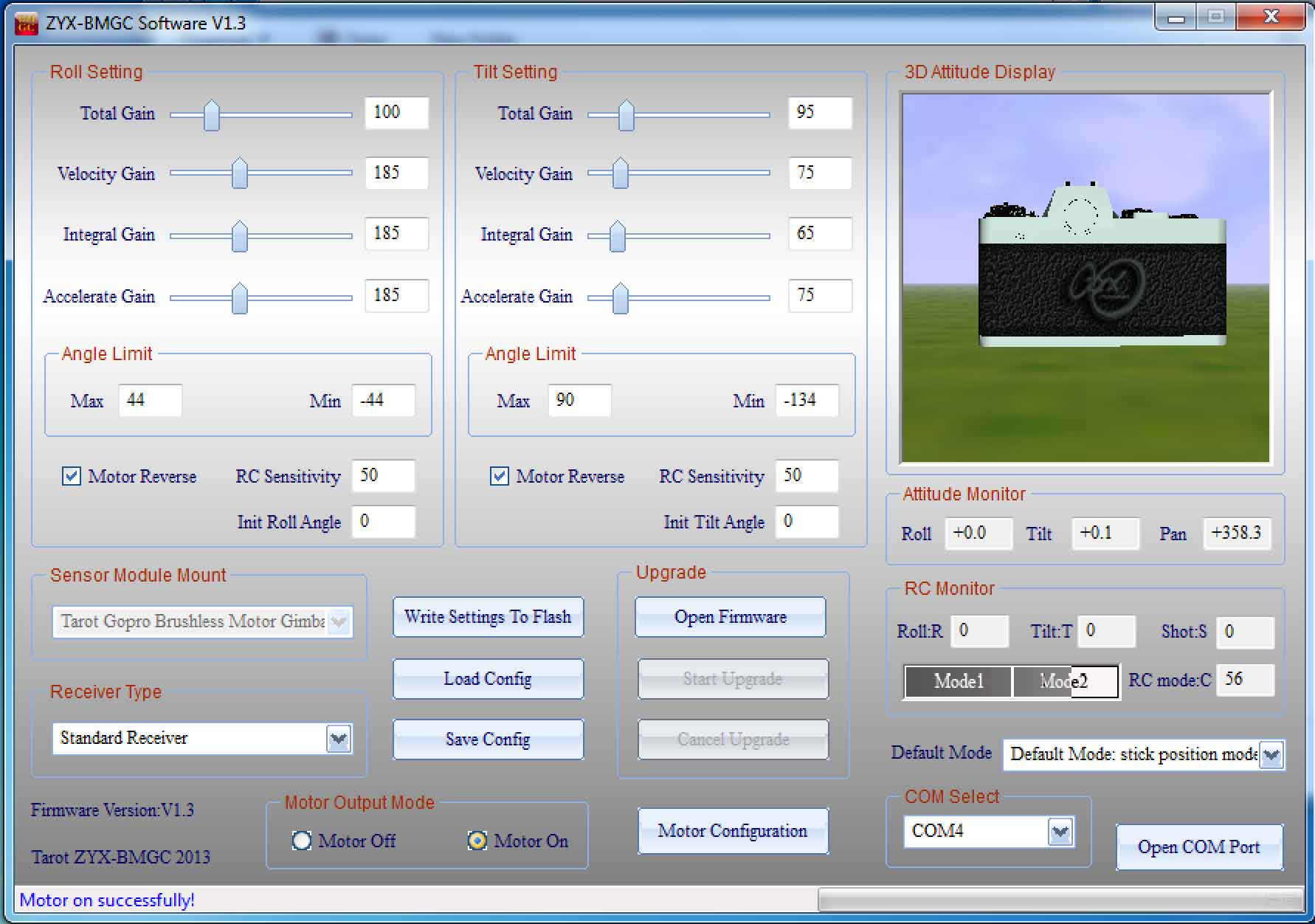Click Roll Total Gain slider handle
The width and height of the screenshot is (1315, 924).
click(212, 115)
